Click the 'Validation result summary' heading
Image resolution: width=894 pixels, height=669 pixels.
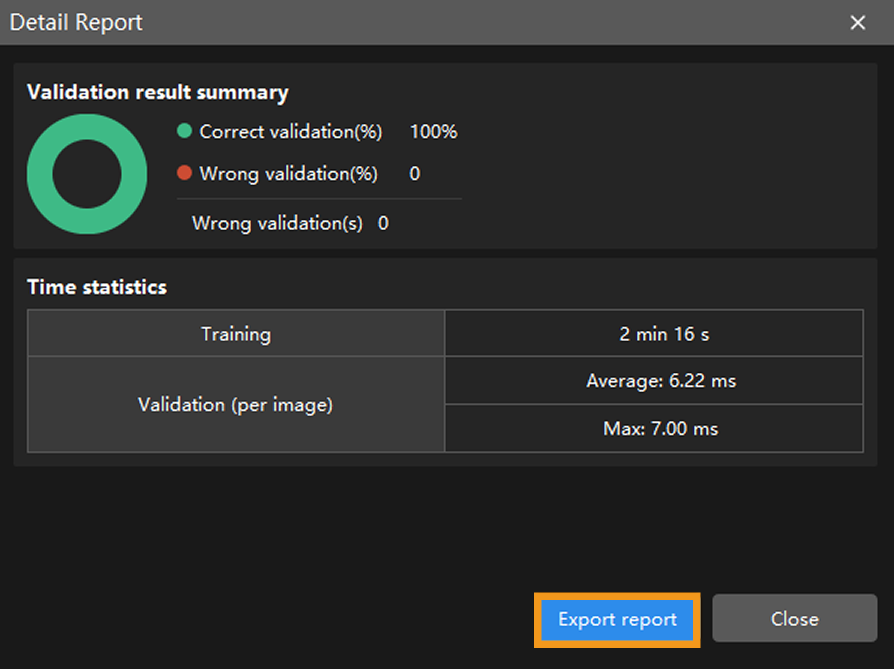tap(158, 92)
